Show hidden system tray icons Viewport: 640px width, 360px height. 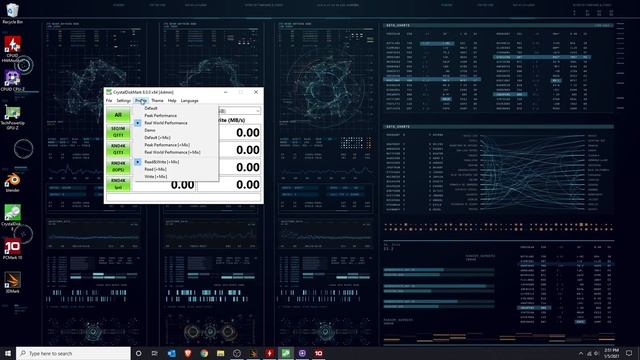pyautogui.click(x=581, y=353)
